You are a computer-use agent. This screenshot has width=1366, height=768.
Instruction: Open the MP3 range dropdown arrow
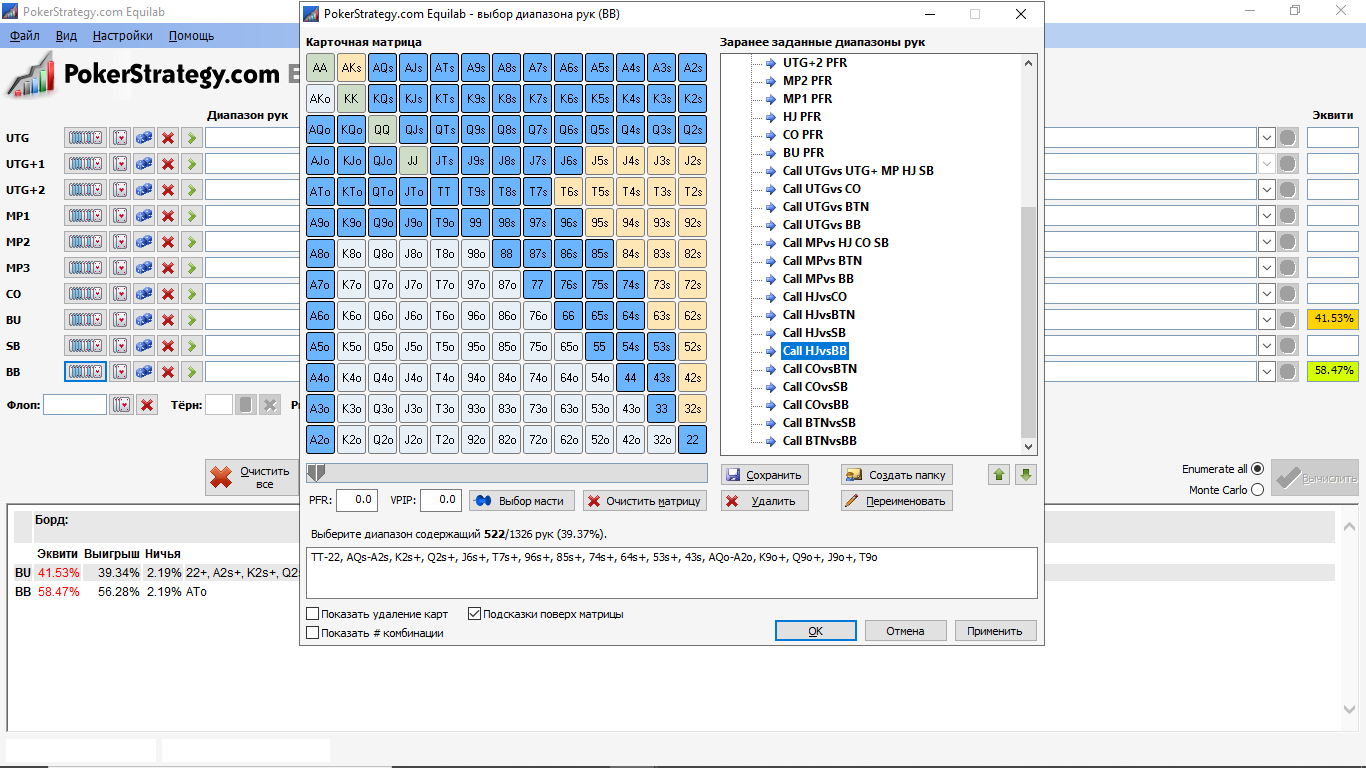(1267, 268)
